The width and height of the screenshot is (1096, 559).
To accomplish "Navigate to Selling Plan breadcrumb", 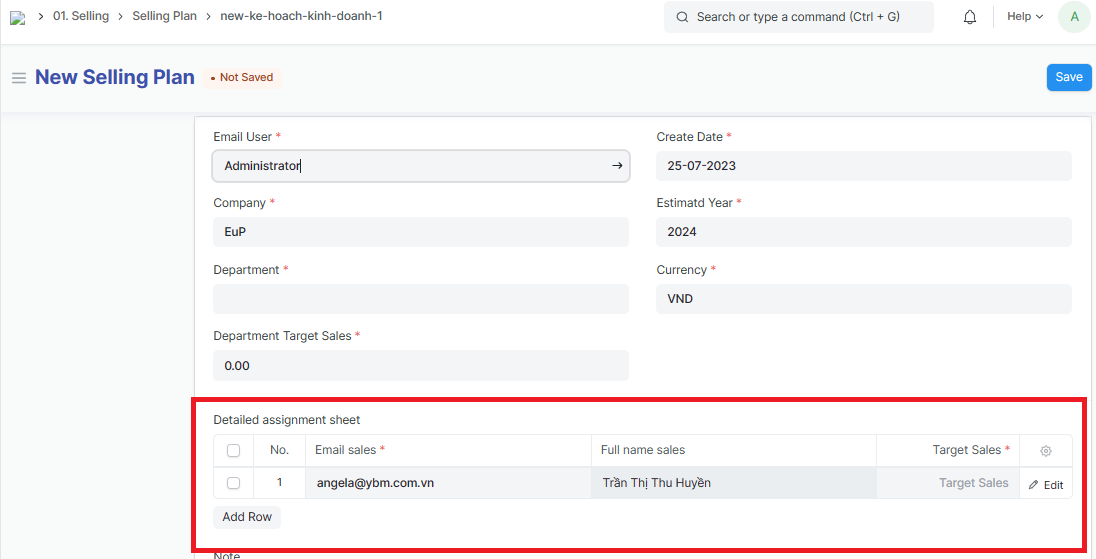I will tap(164, 17).
